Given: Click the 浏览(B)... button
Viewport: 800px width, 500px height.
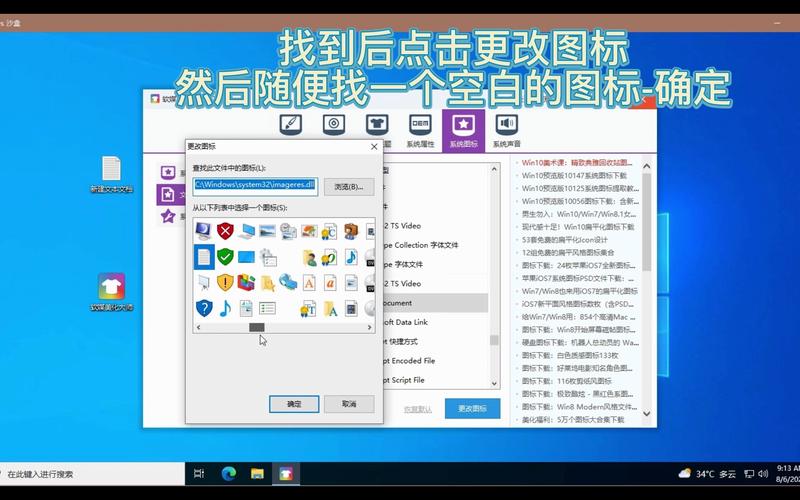Looking at the screenshot, I should 349,187.
